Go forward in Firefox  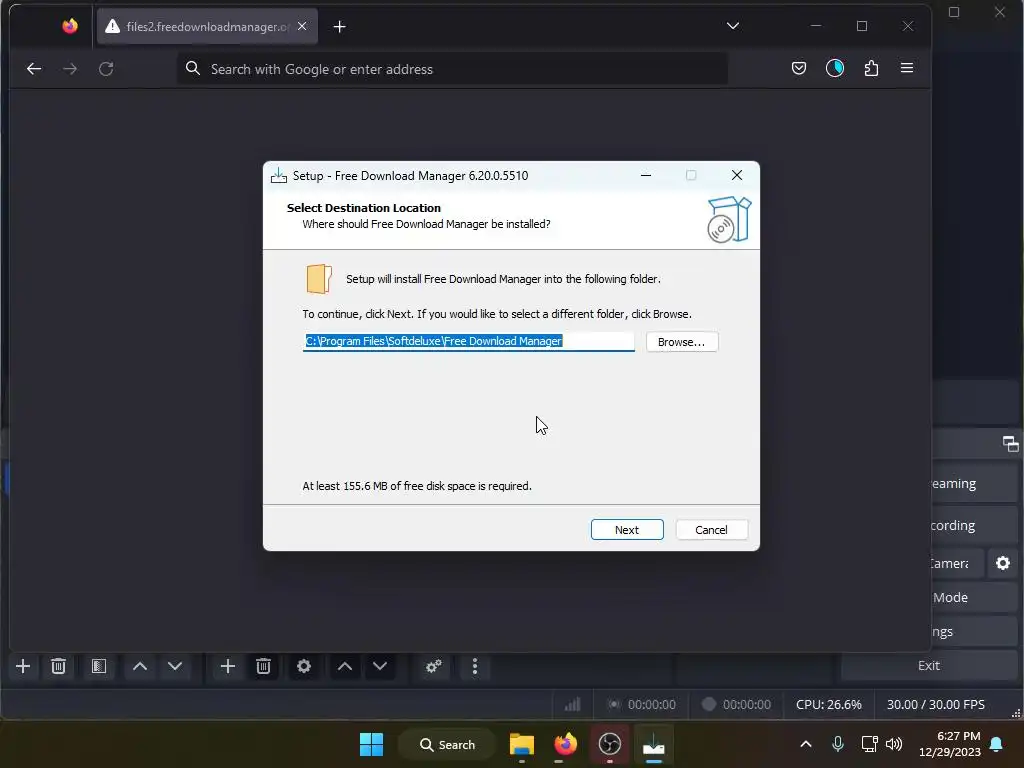pyautogui.click(x=70, y=69)
